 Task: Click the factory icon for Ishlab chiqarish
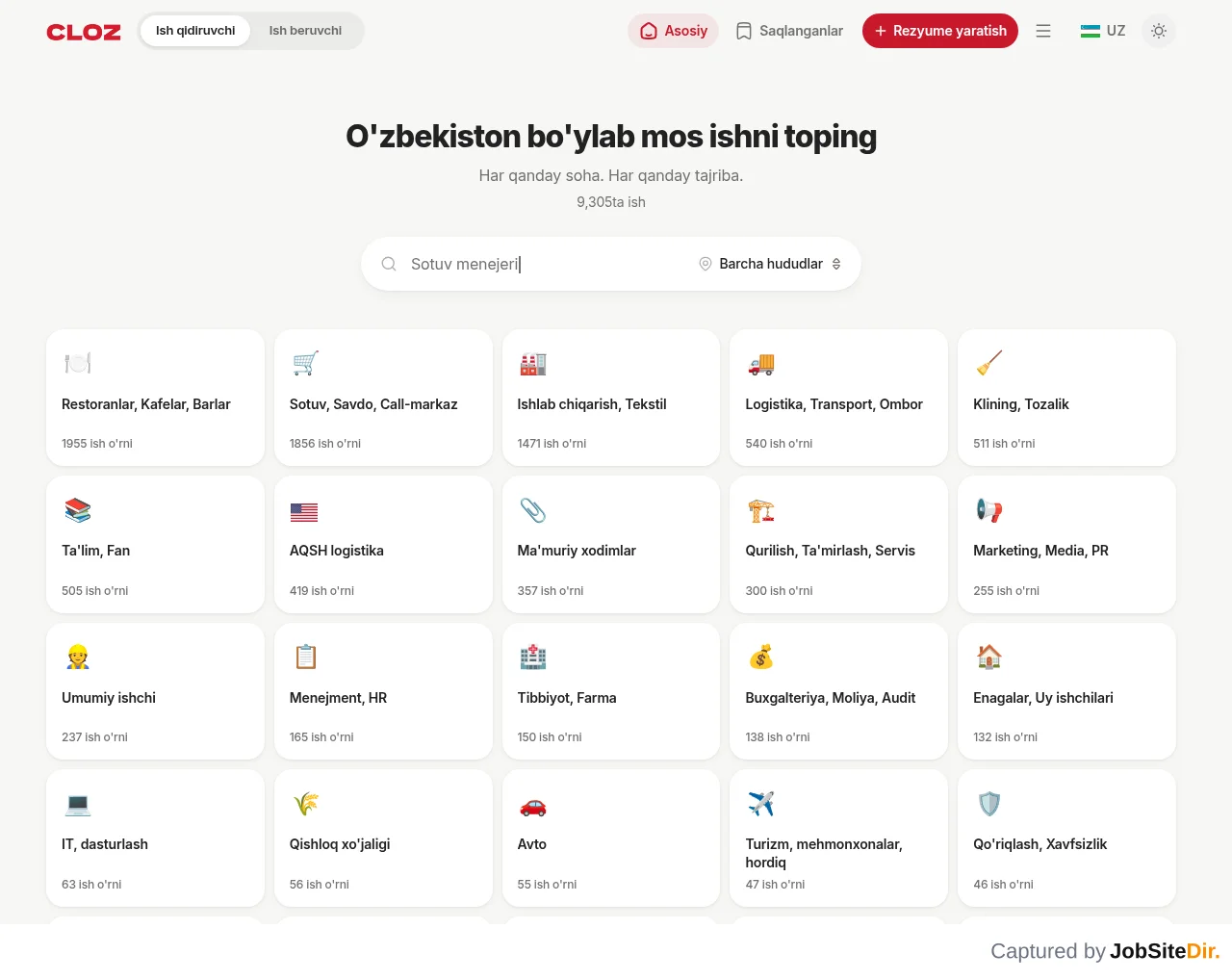pos(533,363)
